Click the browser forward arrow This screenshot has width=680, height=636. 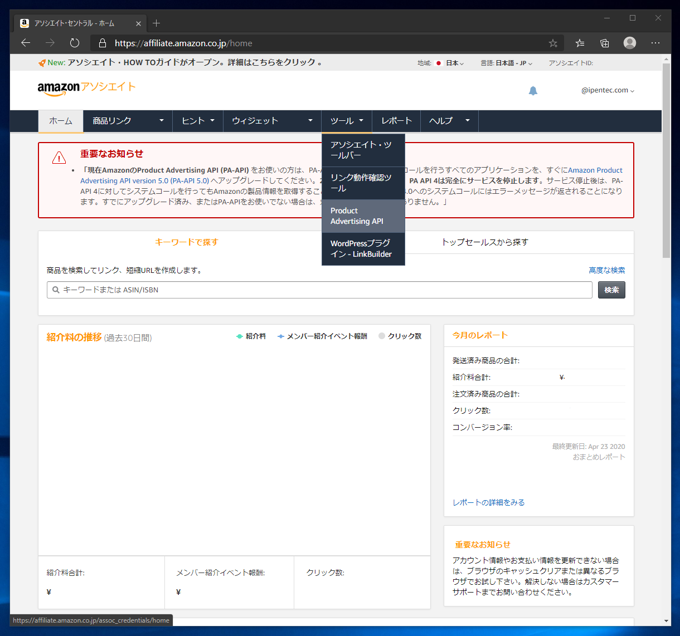[50, 43]
